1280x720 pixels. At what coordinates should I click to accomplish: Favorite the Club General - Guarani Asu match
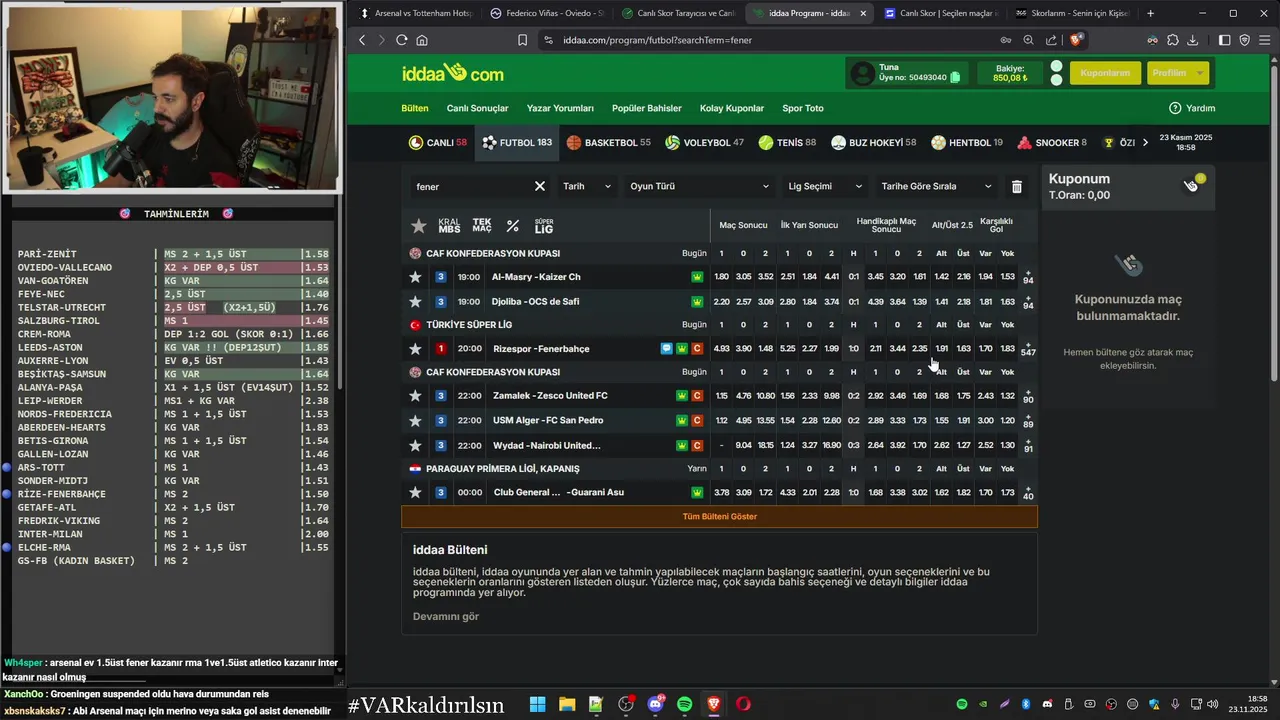point(415,493)
